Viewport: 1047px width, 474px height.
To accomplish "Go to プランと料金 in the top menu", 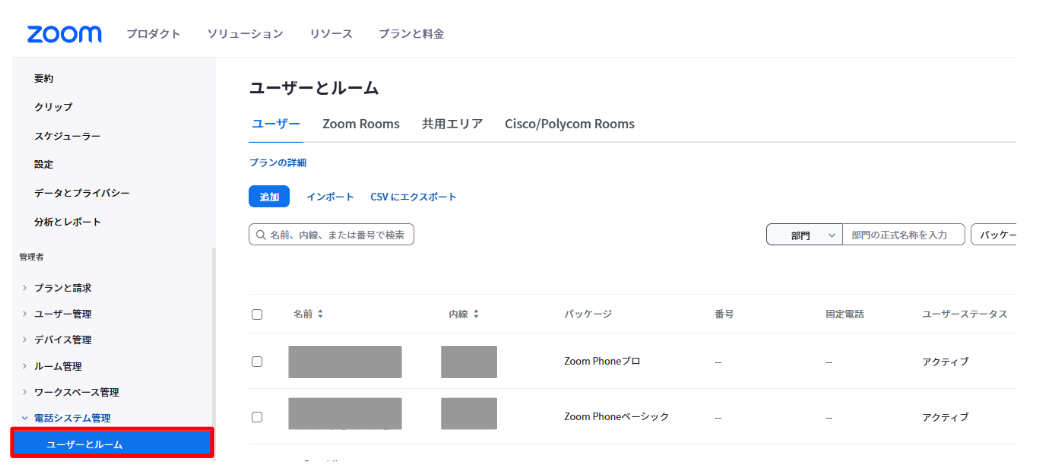I will [411, 34].
